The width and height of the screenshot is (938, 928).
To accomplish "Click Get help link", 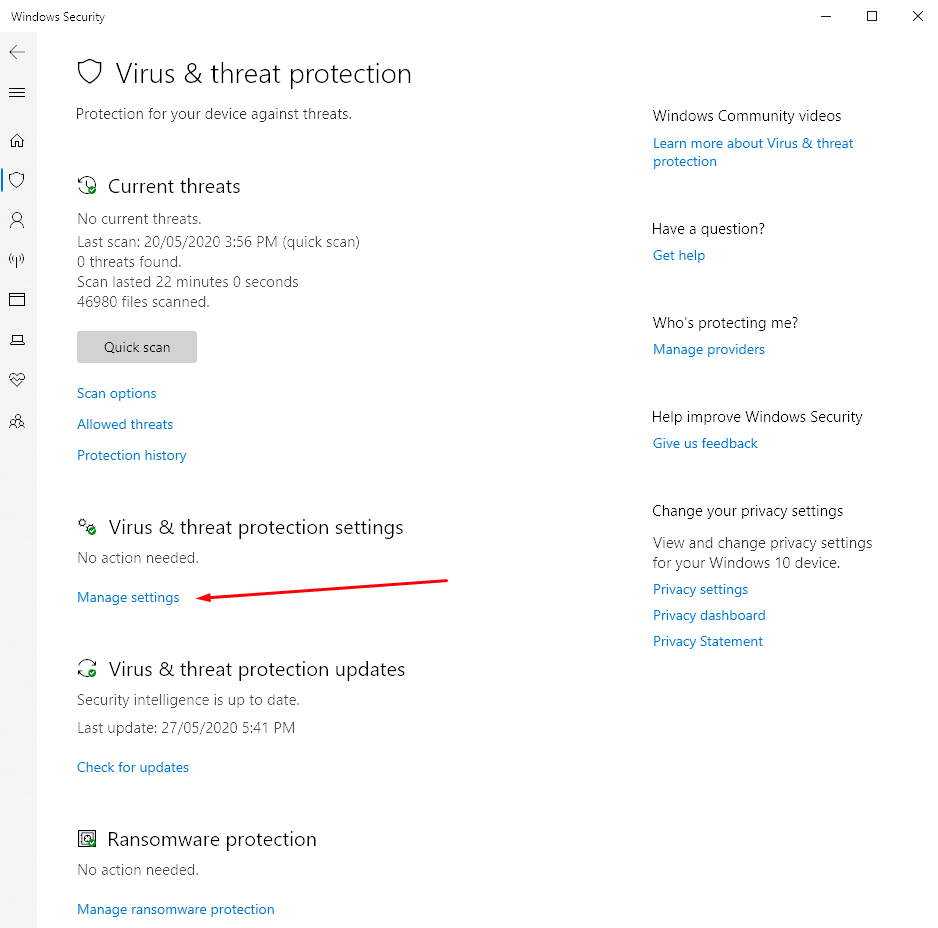I will 679,255.
